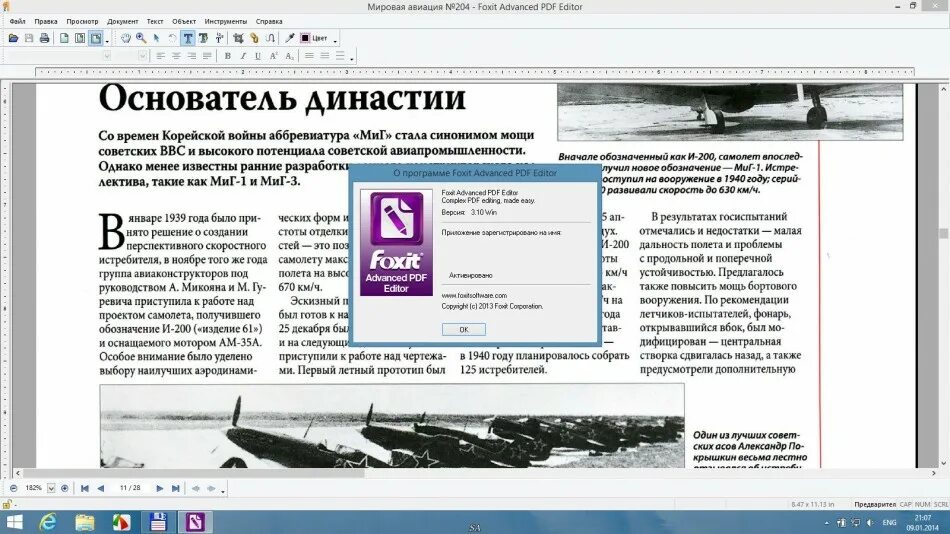
Task: Click the padlock security status icon
Action: click(x=7, y=504)
